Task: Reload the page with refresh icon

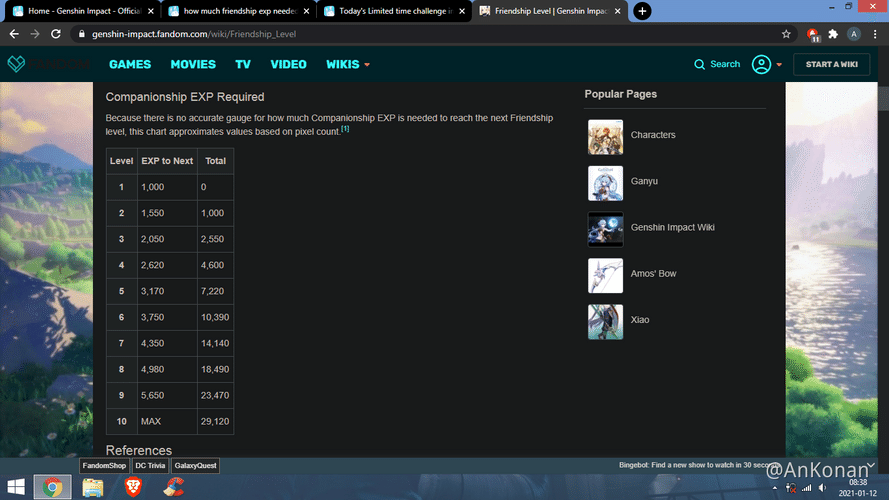Action: click(56, 34)
